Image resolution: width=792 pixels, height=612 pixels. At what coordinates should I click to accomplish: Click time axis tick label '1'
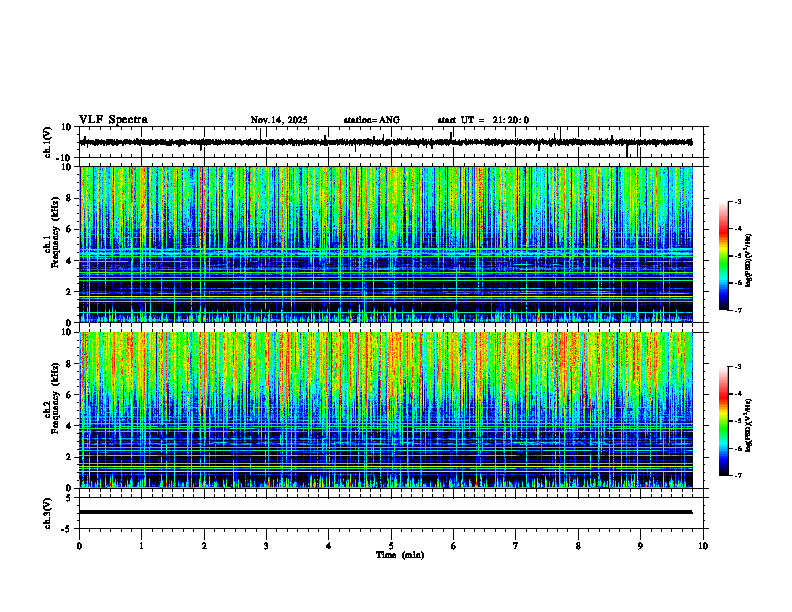tap(141, 546)
